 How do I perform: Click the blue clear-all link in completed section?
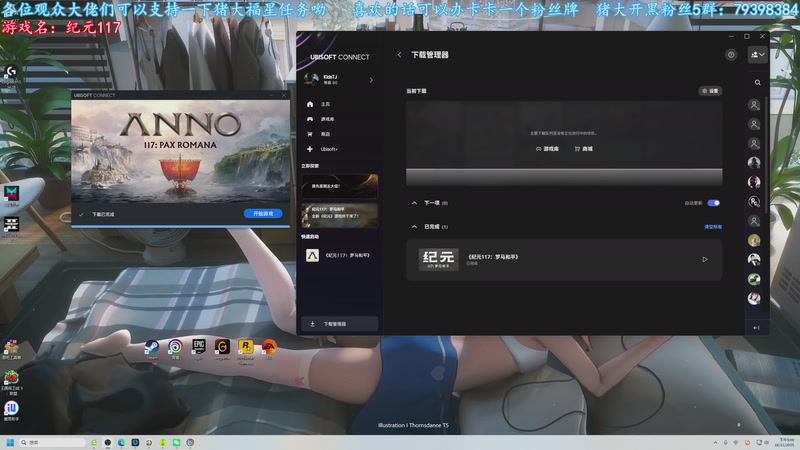[x=713, y=227]
